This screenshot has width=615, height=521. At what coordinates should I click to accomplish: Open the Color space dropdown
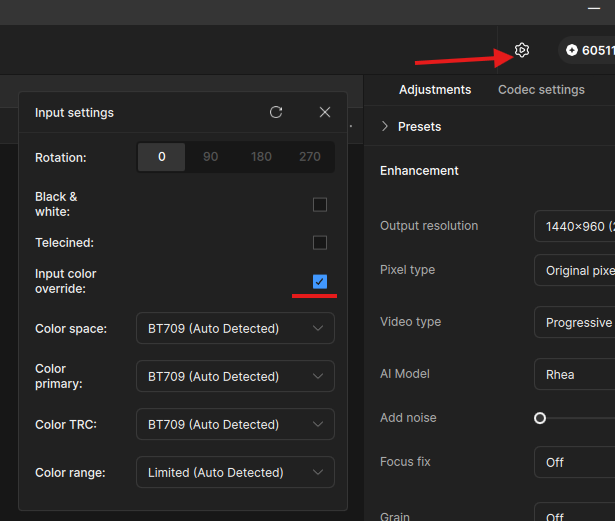(x=235, y=328)
